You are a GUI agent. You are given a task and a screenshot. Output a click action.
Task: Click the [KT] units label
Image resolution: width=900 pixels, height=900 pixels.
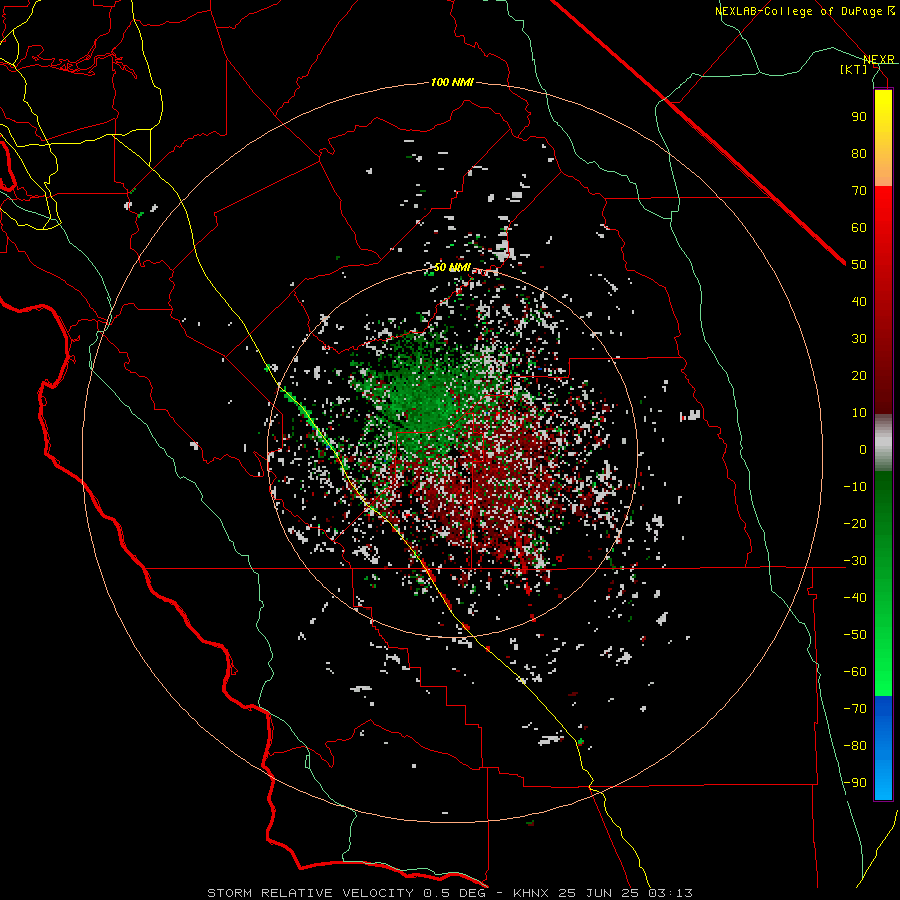point(854,69)
